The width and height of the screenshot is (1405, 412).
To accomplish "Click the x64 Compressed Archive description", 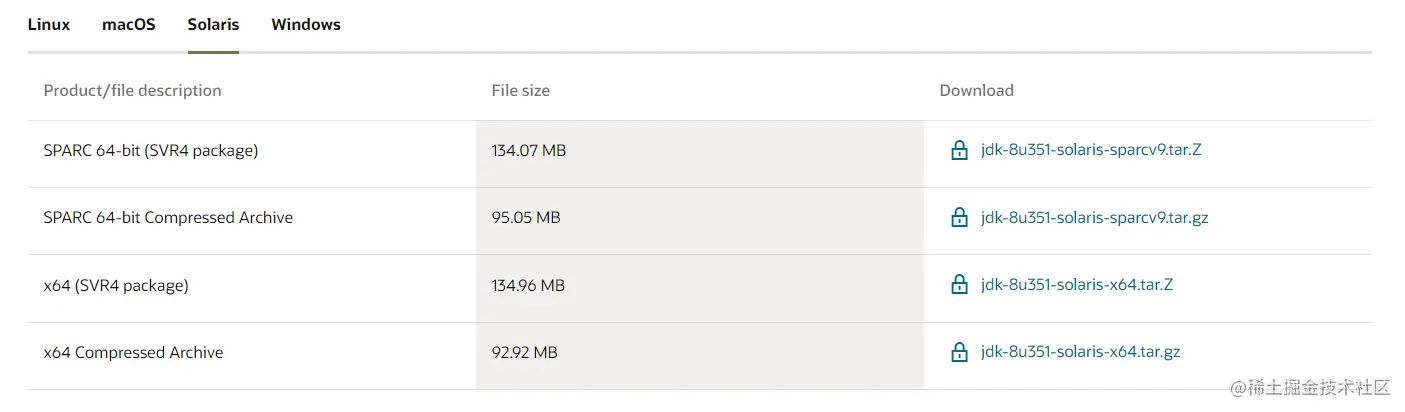I will pyautogui.click(x=134, y=352).
